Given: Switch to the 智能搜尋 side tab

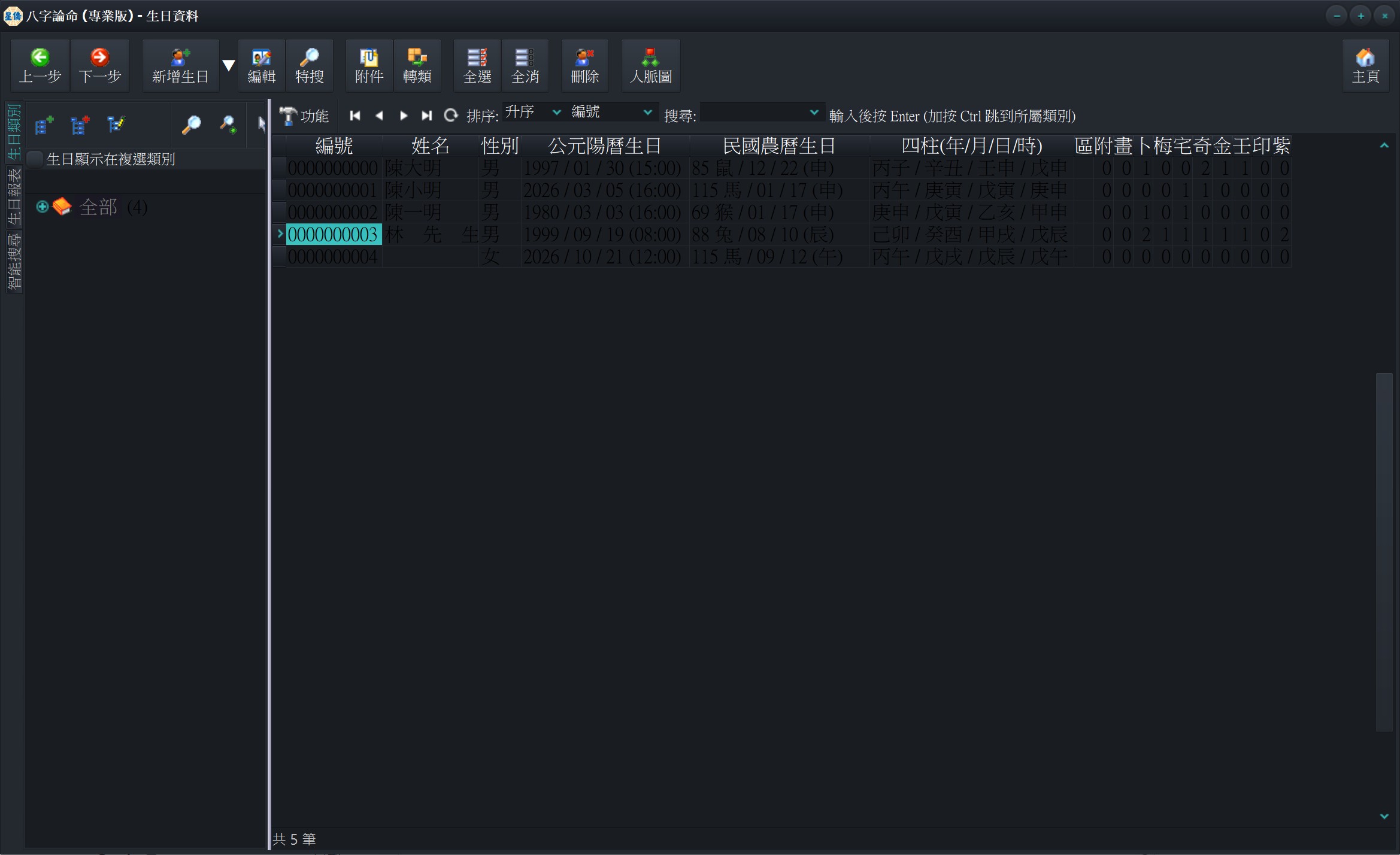Looking at the screenshot, I should [14, 262].
